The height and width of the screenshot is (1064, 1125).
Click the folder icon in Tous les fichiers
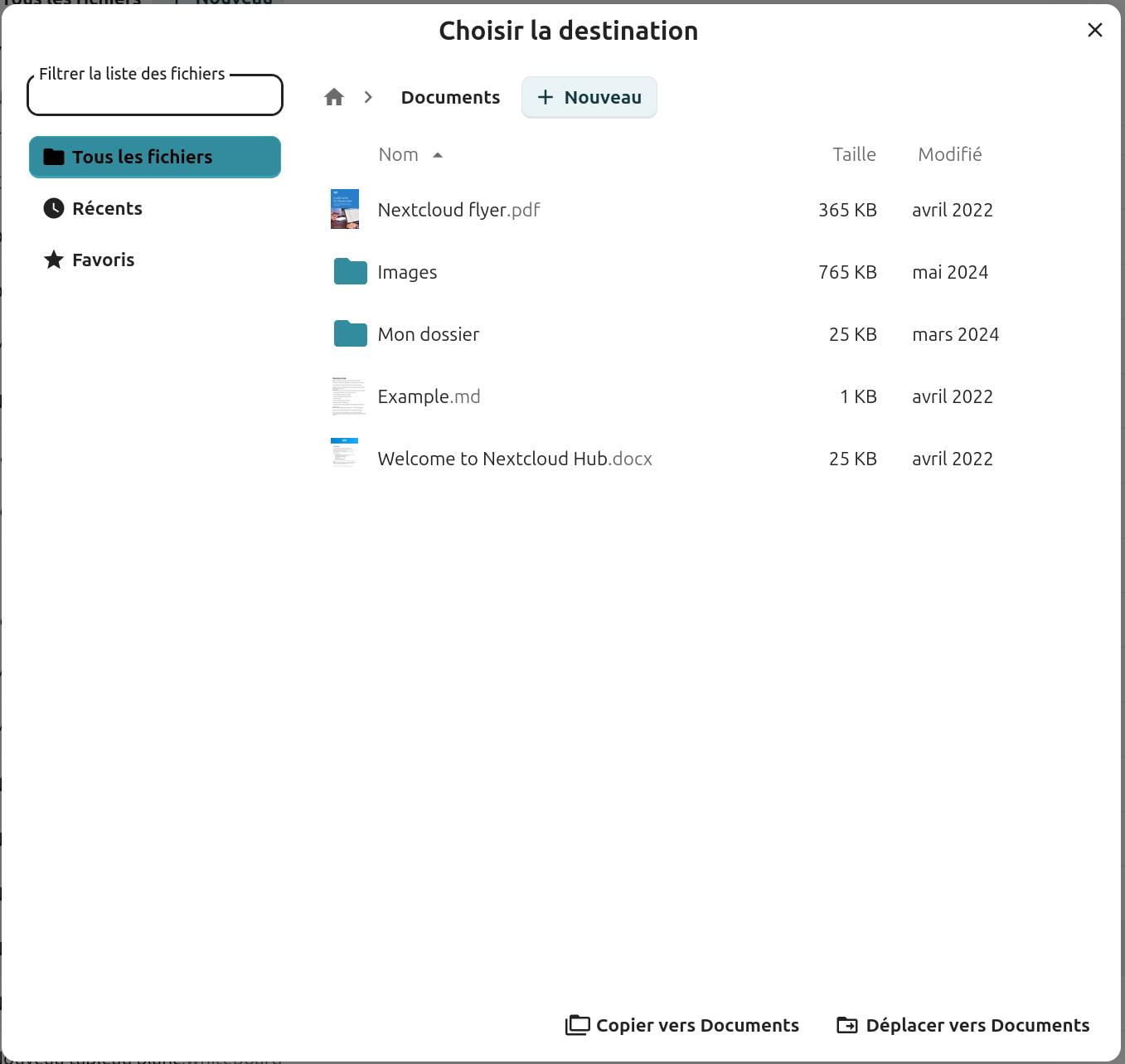click(54, 157)
